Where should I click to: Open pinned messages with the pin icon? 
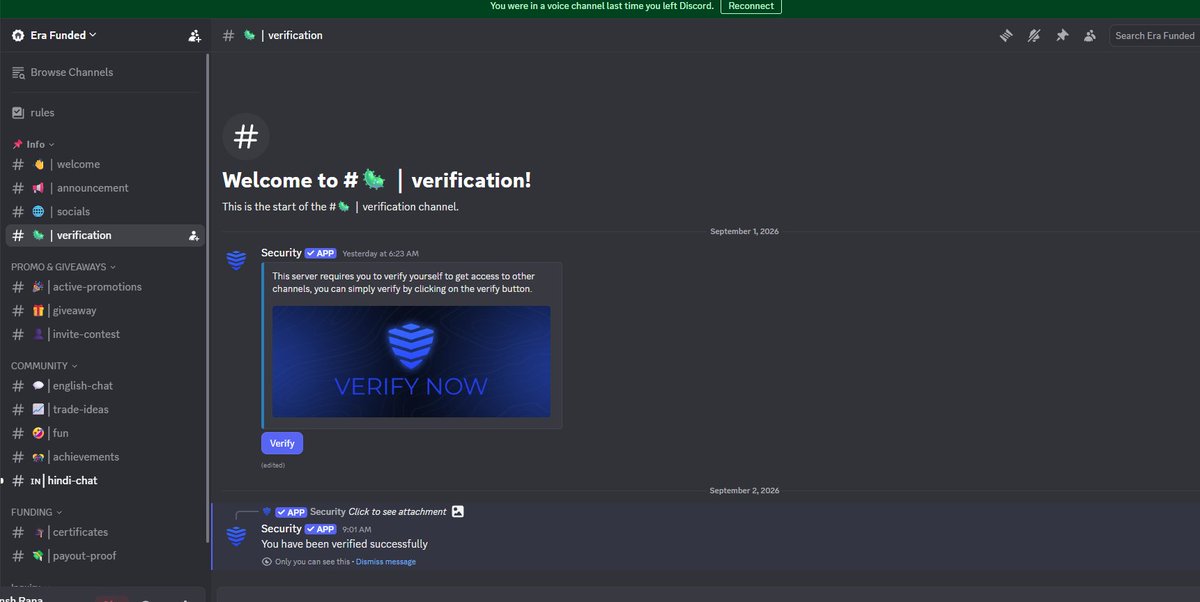(1062, 35)
